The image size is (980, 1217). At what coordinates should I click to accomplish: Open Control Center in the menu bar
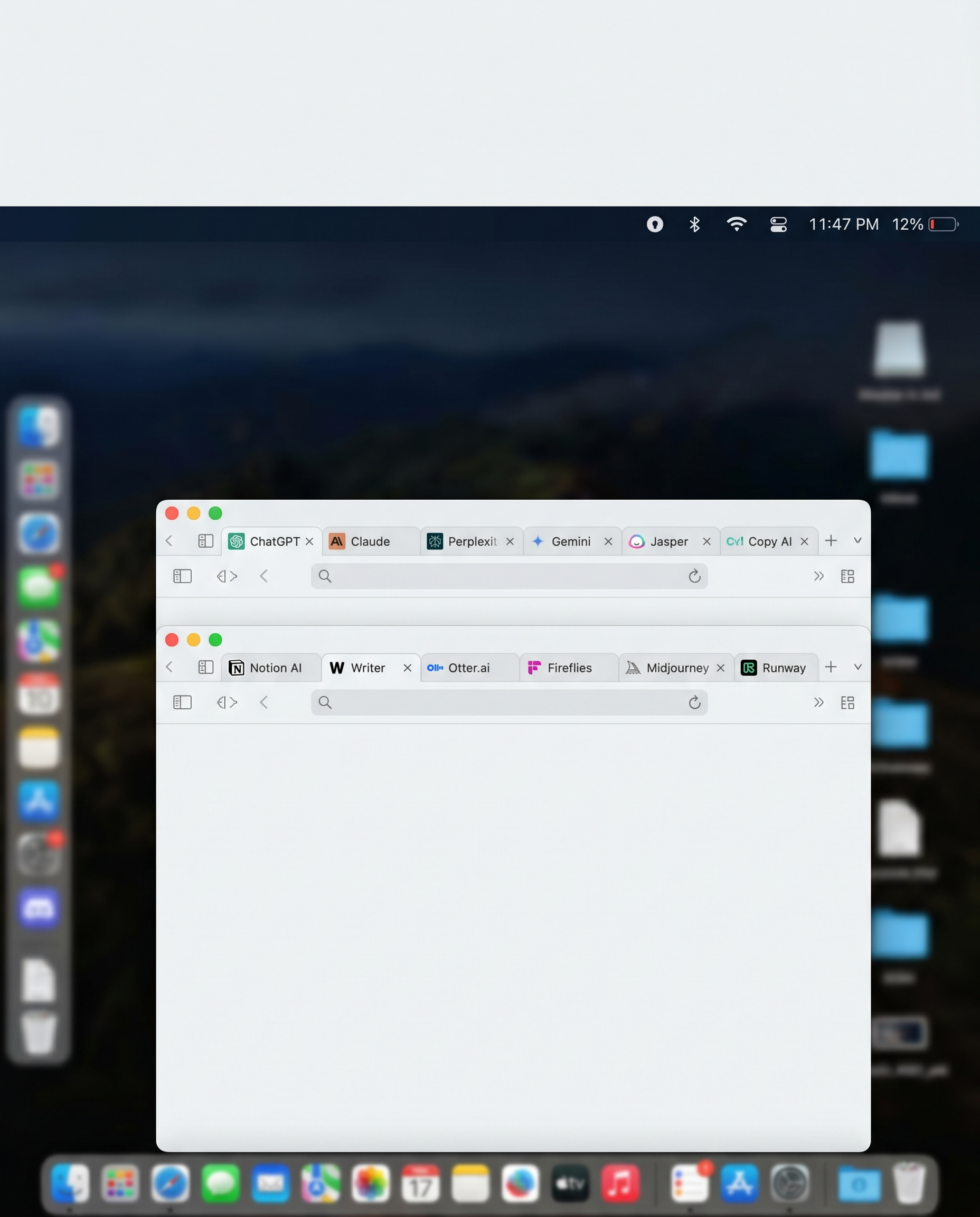point(778,225)
